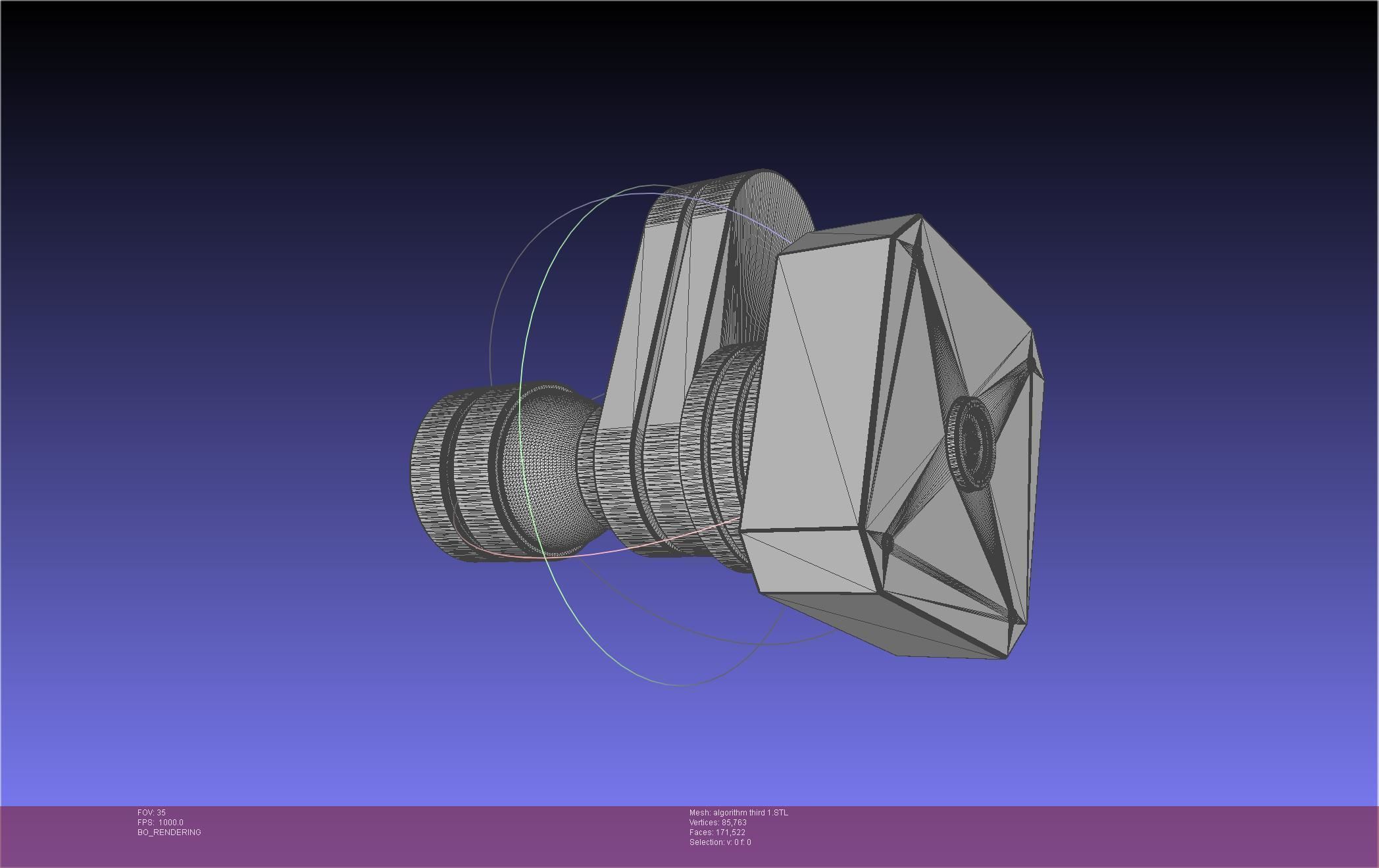1379x868 pixels.
Task: Click the BO_RENDERING status label
Action: point(169,832)
